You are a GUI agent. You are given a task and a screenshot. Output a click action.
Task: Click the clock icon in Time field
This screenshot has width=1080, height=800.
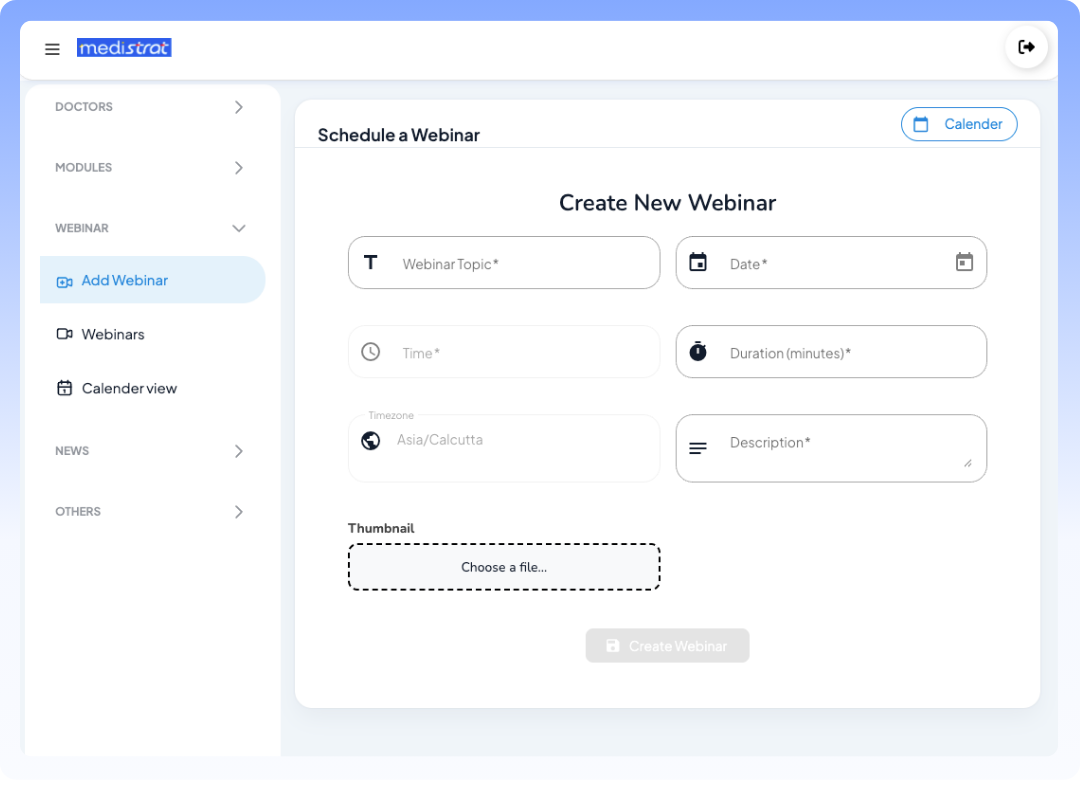click(x=371, y=352)
